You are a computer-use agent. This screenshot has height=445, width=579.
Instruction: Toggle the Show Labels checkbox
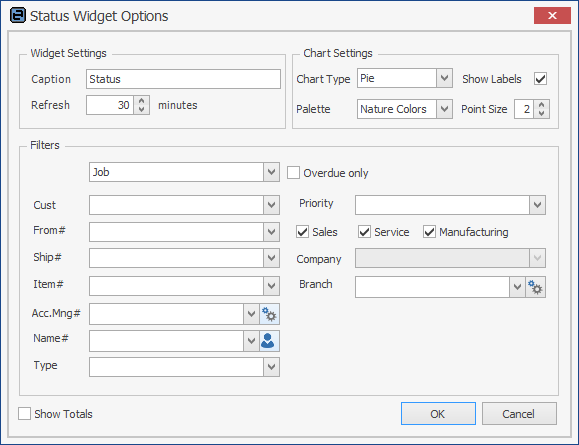click(x=540, y=79)
